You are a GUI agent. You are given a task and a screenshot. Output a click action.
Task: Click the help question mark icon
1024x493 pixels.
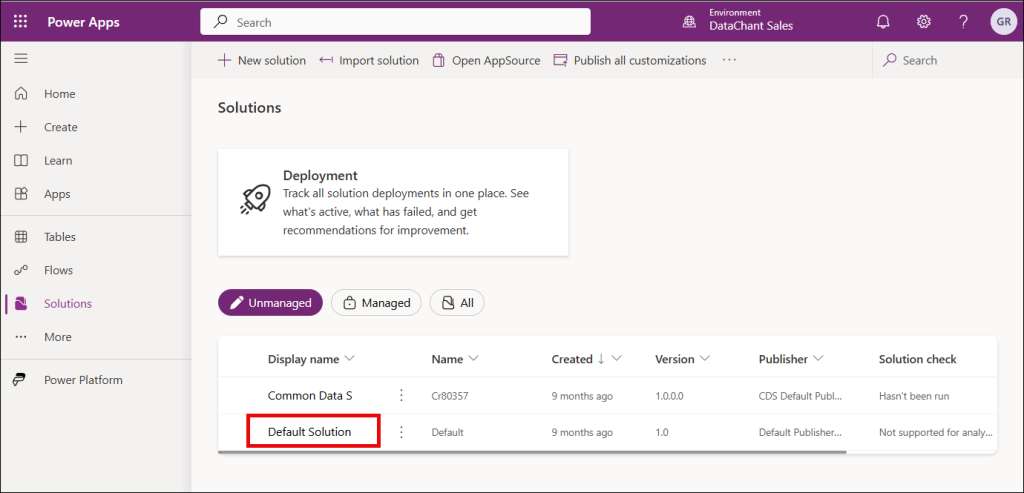963,22
